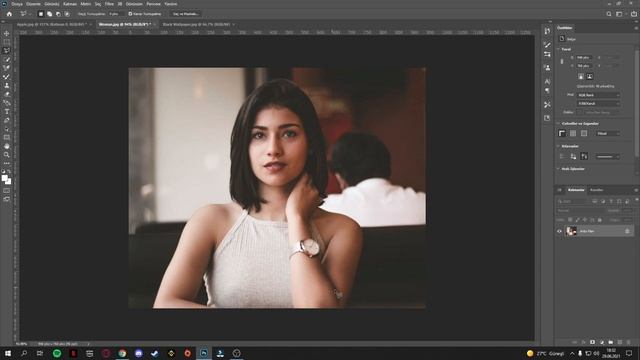Select the Clone Stamp tool
The height and width of the screenshot is (360, 640).
7,85
